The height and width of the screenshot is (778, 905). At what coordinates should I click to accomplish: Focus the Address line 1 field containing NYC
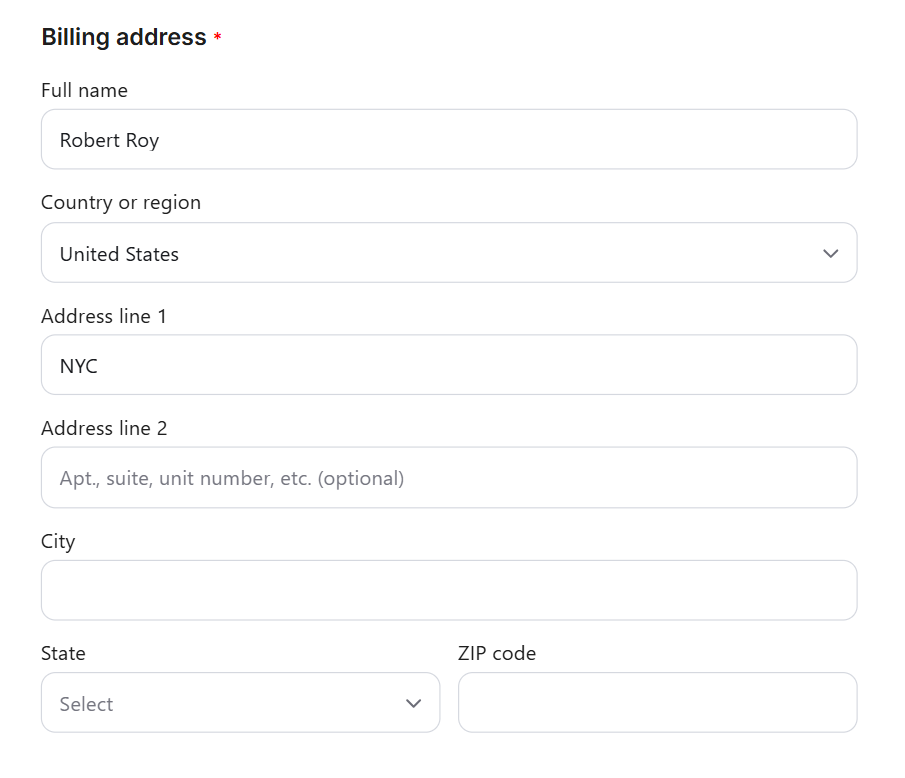coord(448,366)
